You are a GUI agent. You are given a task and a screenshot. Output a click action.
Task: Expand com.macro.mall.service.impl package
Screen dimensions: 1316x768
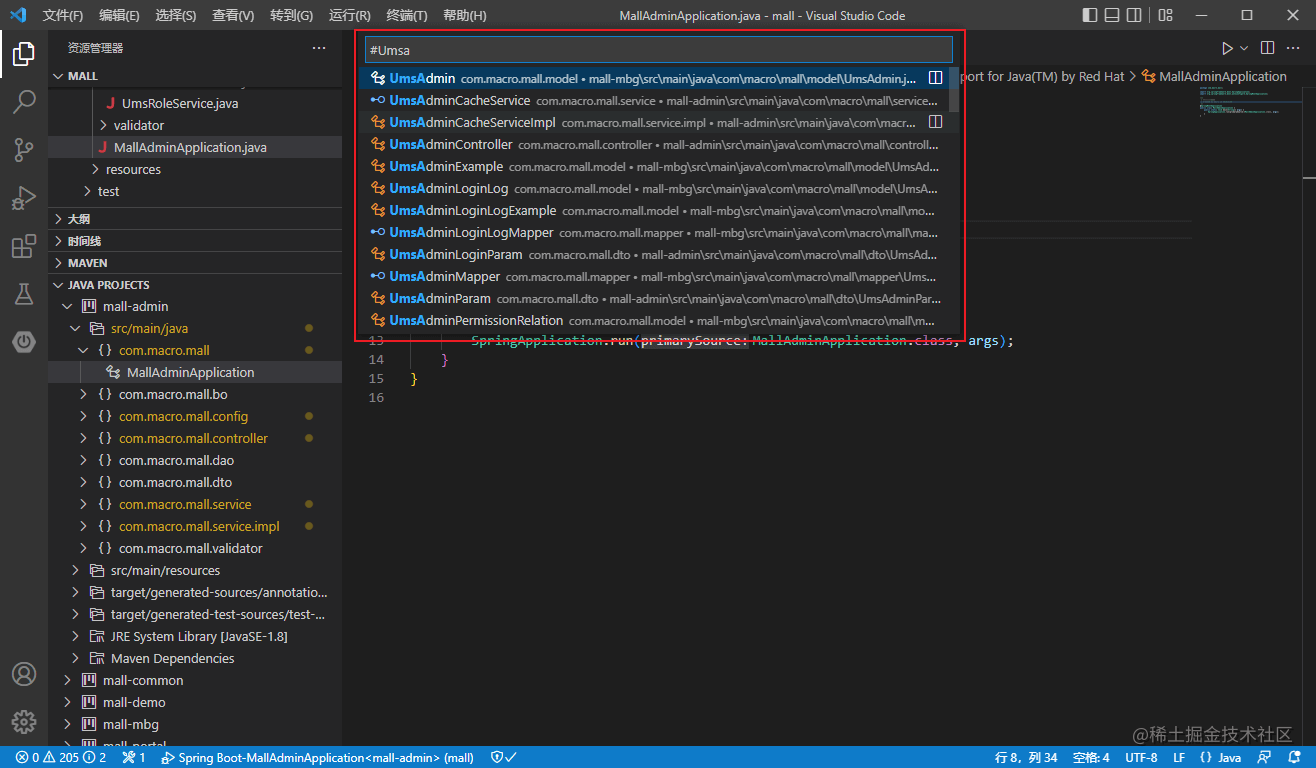point(195,526)
